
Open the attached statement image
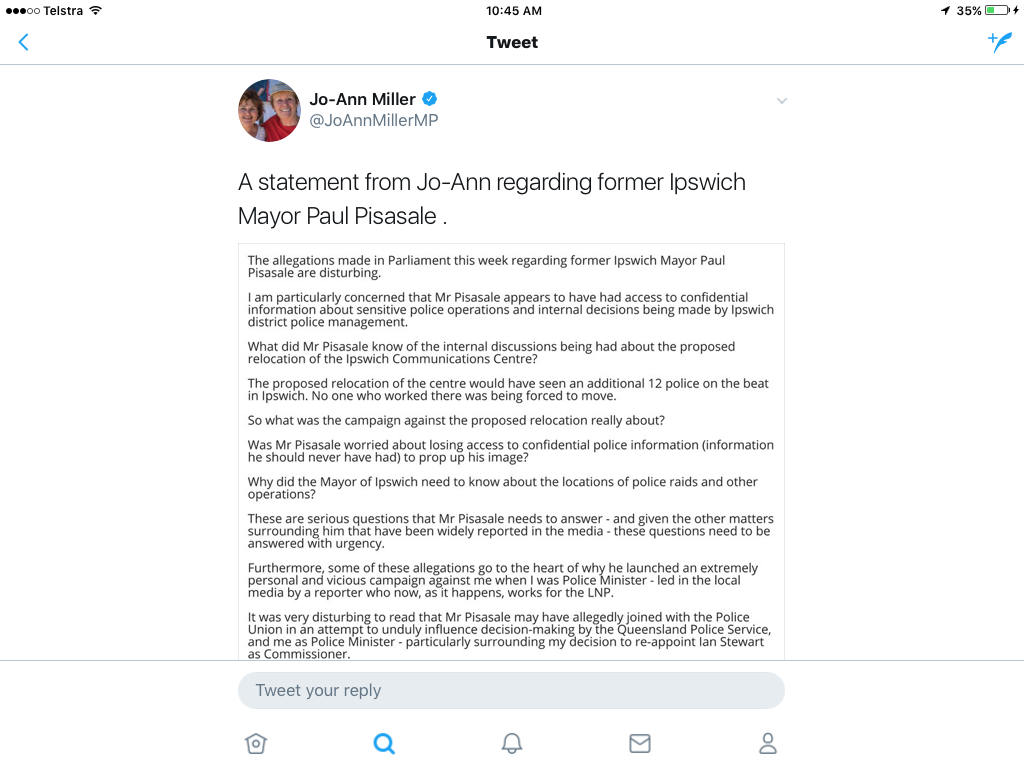pyautogui.click(x=511, y=451)
